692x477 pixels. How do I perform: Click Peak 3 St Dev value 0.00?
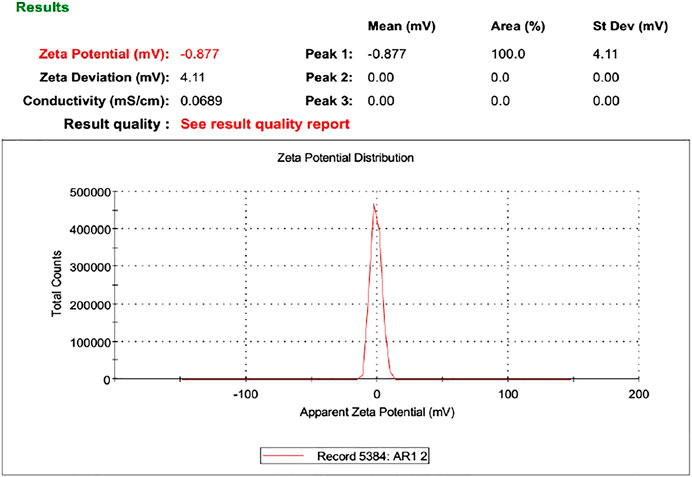point(606,101)
